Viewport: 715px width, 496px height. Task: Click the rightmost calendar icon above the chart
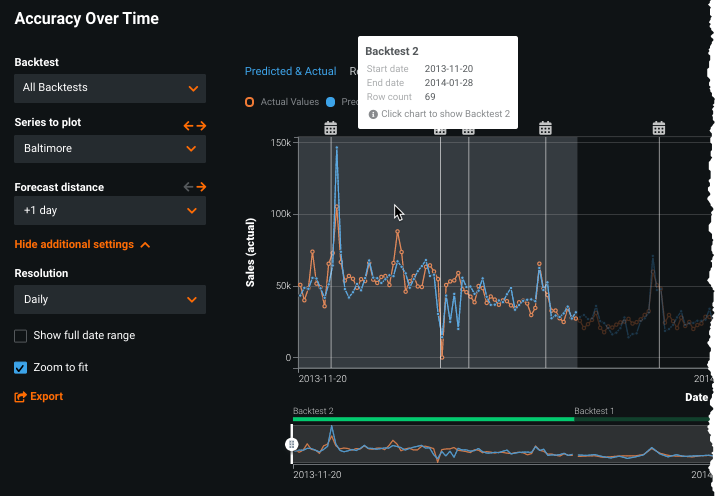pyautogui.click(x=659, y=128)
